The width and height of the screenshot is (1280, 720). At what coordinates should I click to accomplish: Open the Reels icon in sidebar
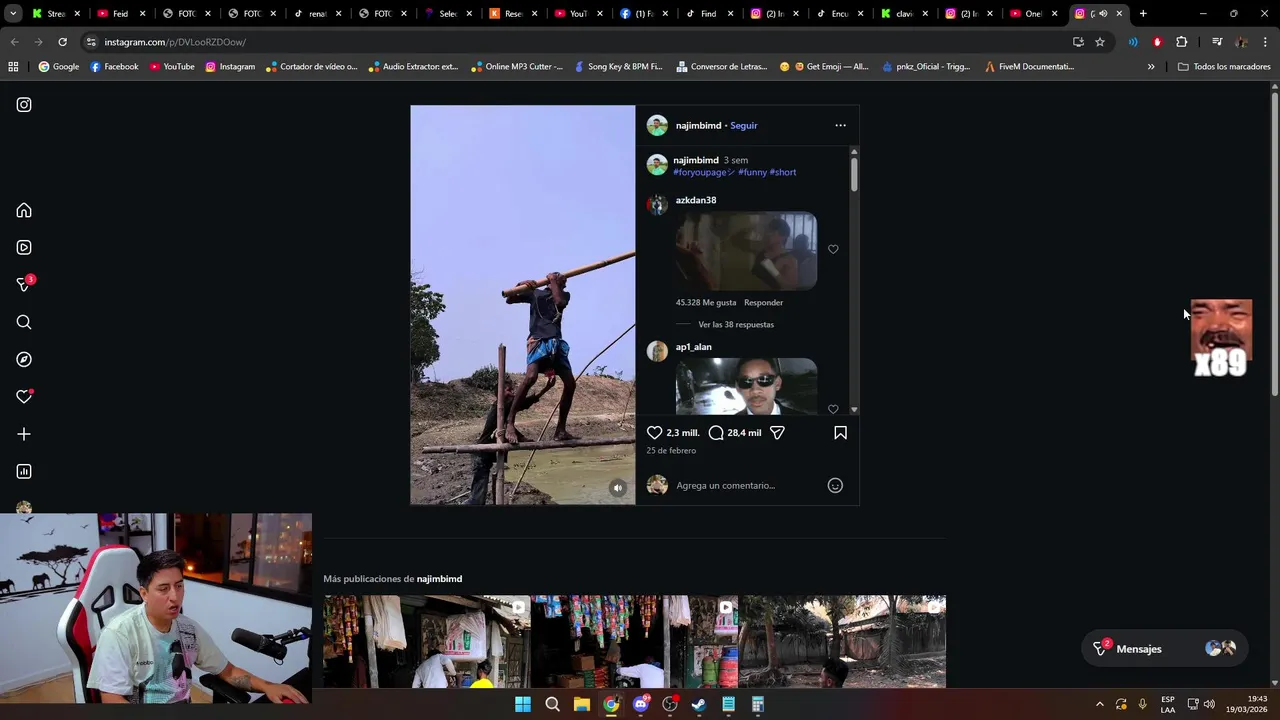(x=24, y=247)
